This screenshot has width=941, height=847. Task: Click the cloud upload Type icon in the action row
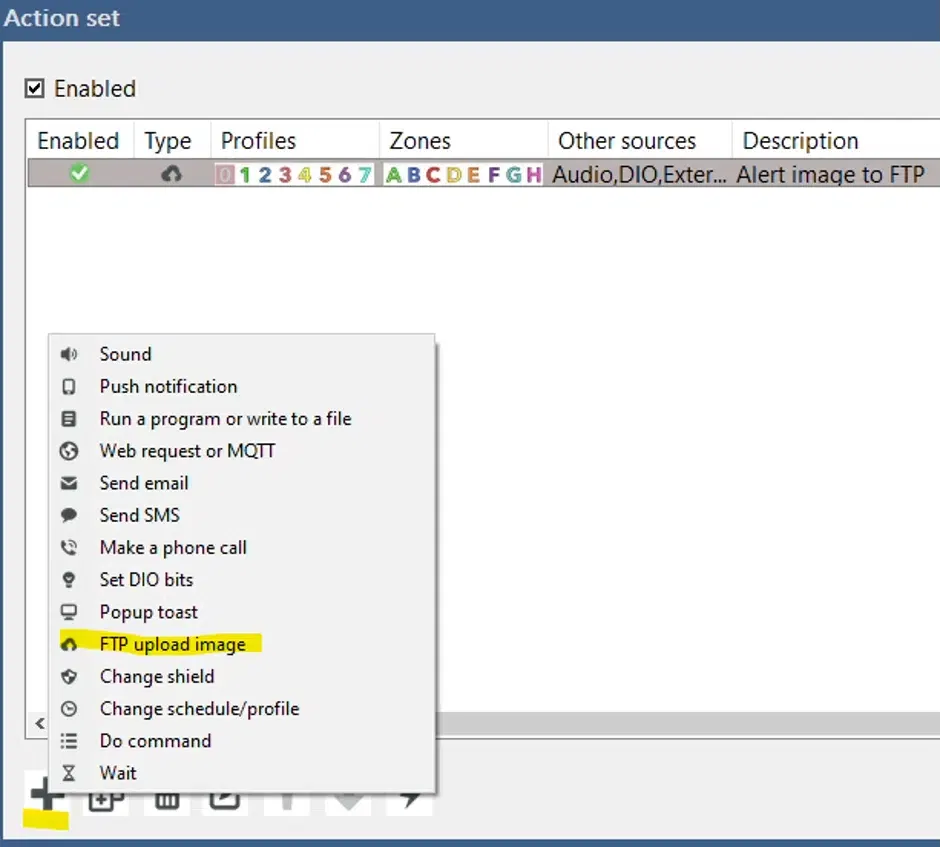click(171, 175)
